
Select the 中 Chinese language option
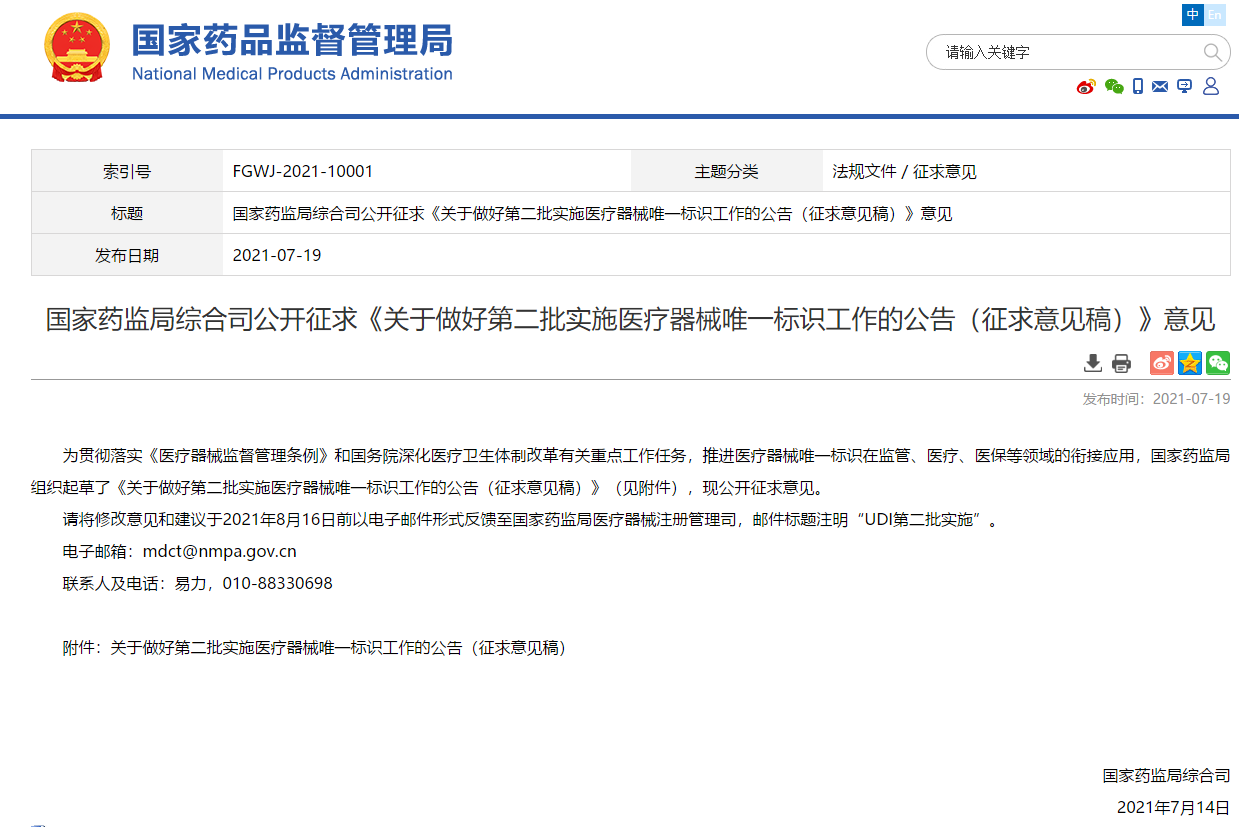pos(1192,14)
